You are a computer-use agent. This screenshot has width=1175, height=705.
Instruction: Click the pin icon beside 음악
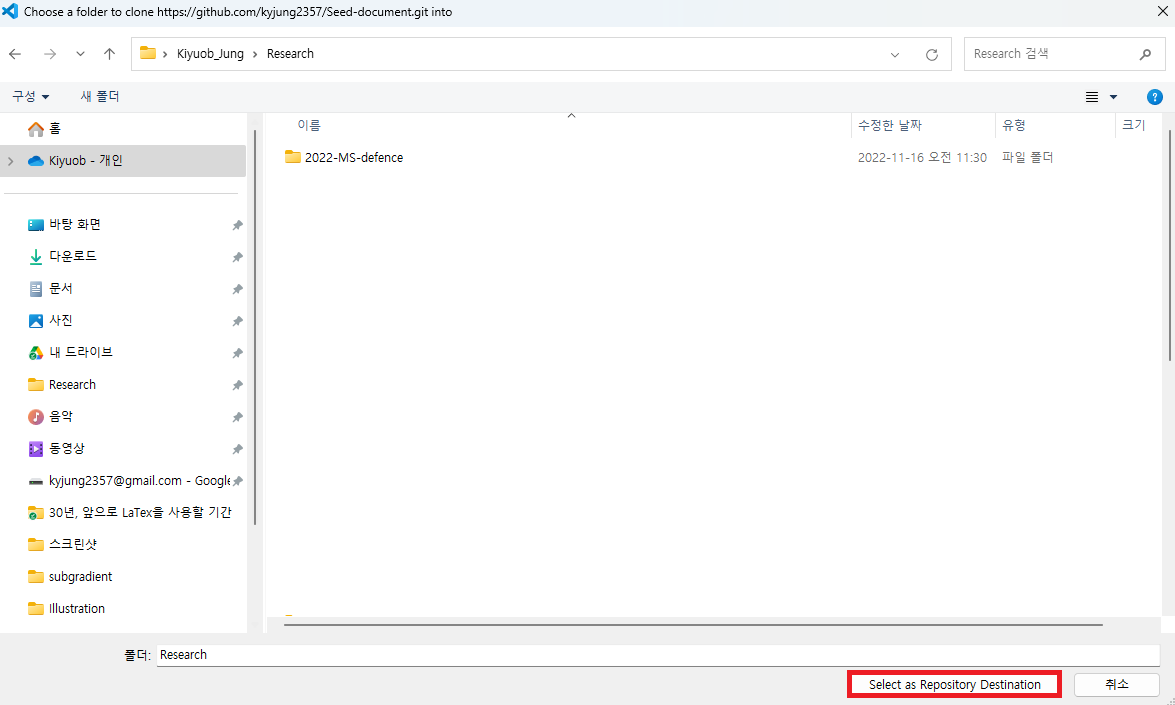click(x=237, y=417)
